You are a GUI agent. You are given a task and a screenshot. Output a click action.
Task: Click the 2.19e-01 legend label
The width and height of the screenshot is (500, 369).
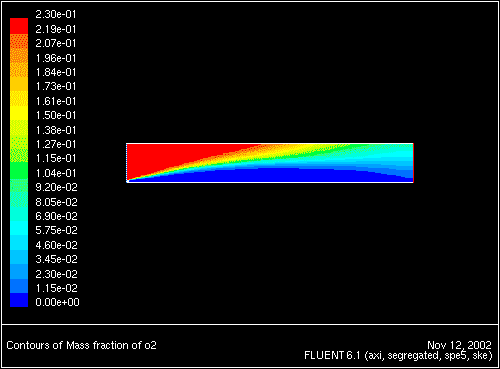(x=56, y=29)
